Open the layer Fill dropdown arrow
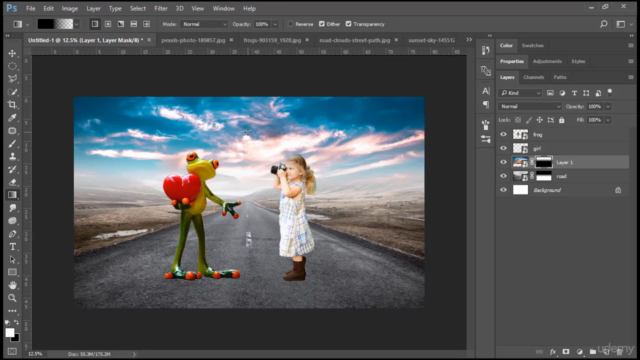The image size is (640, 360). coord(608,120)
